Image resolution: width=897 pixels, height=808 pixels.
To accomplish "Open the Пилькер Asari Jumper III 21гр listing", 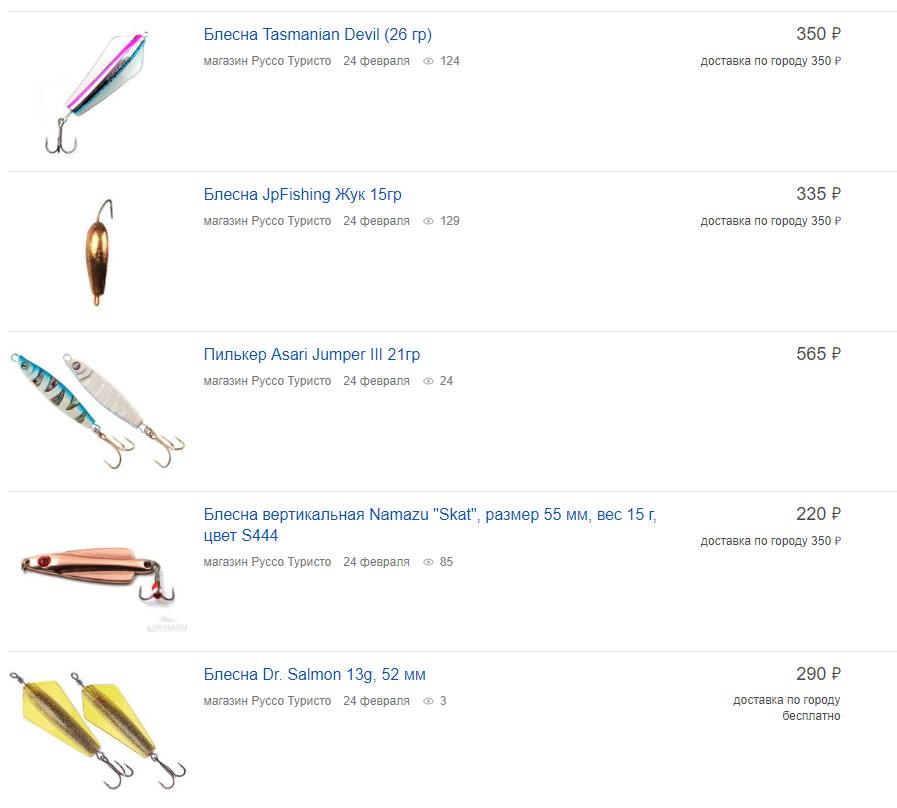I will pyautogui.click(x=312, y=355).
